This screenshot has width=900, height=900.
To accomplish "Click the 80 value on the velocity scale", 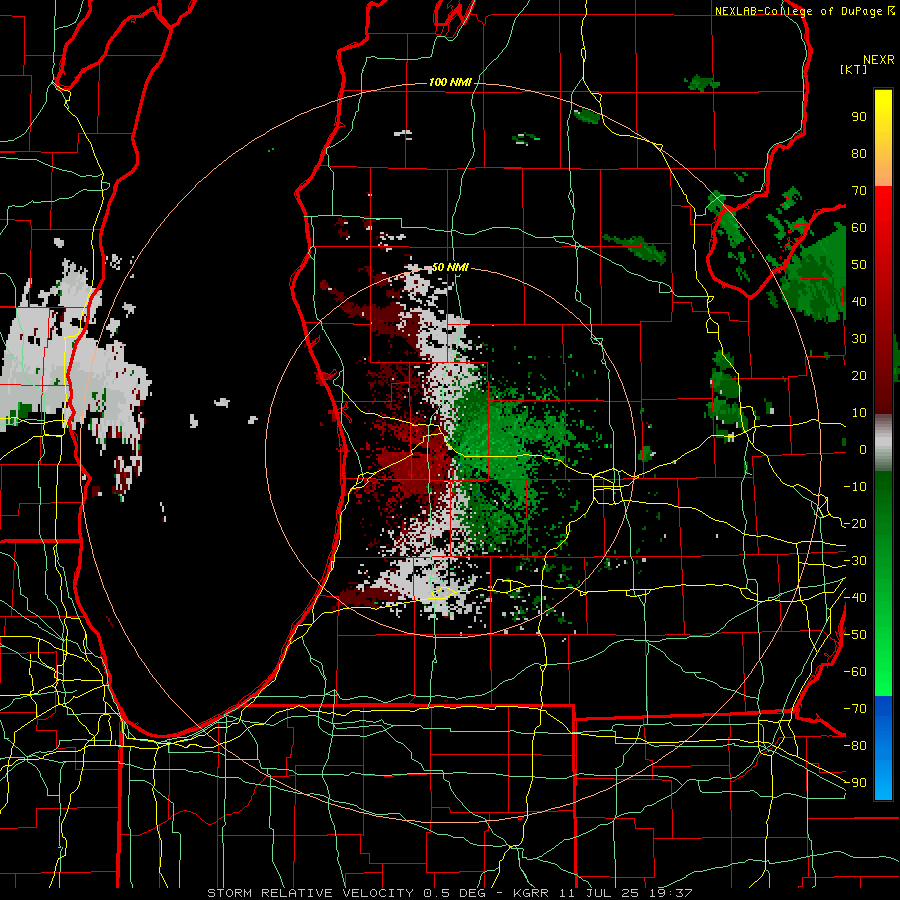I will [x=859, y=154].
